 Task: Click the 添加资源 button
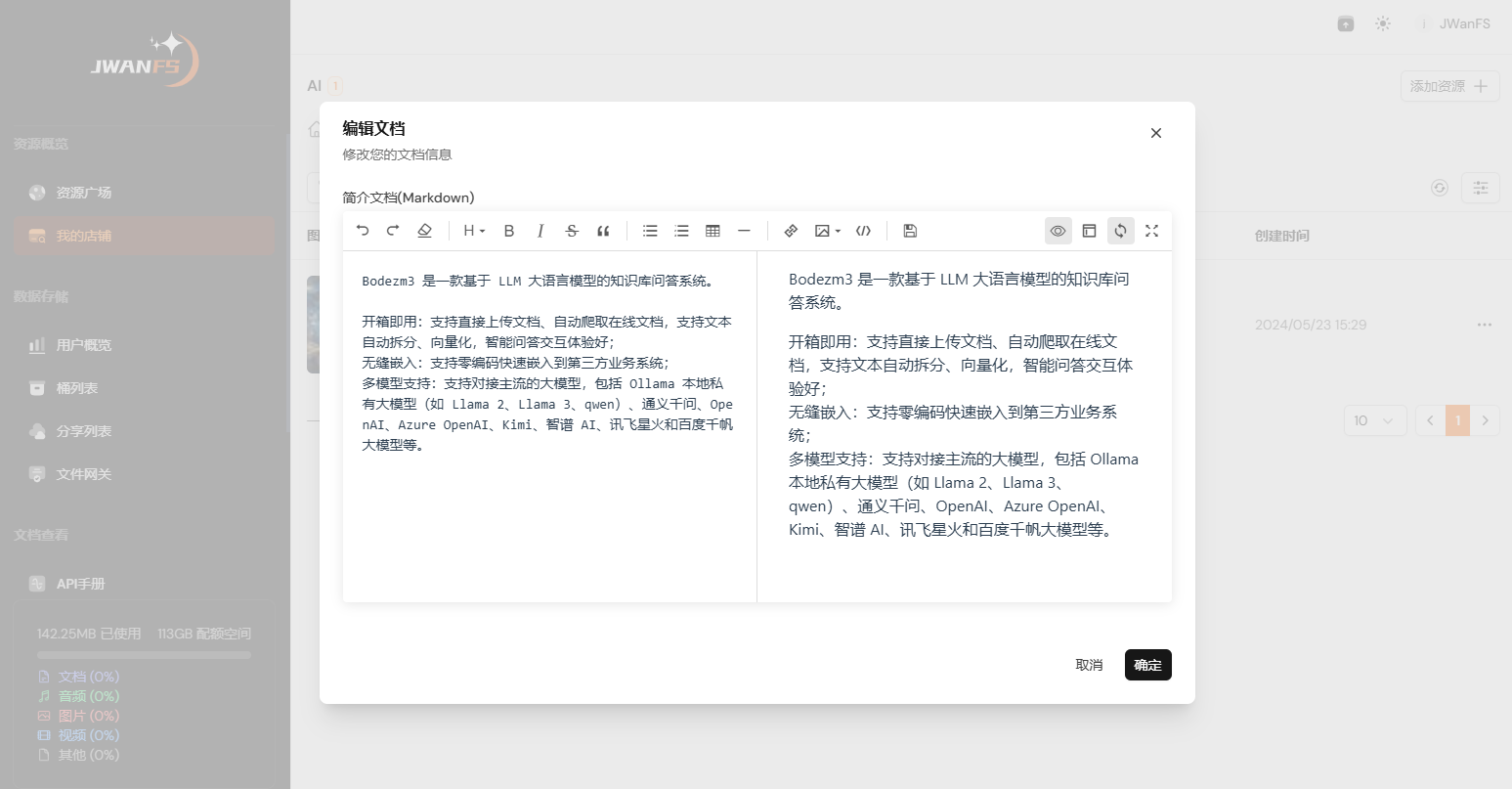(x=1449, y=86)
